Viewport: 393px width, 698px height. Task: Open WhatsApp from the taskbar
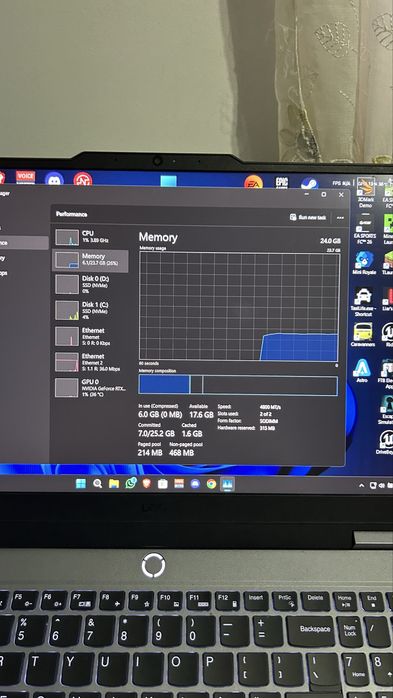[x=130, y=483]
